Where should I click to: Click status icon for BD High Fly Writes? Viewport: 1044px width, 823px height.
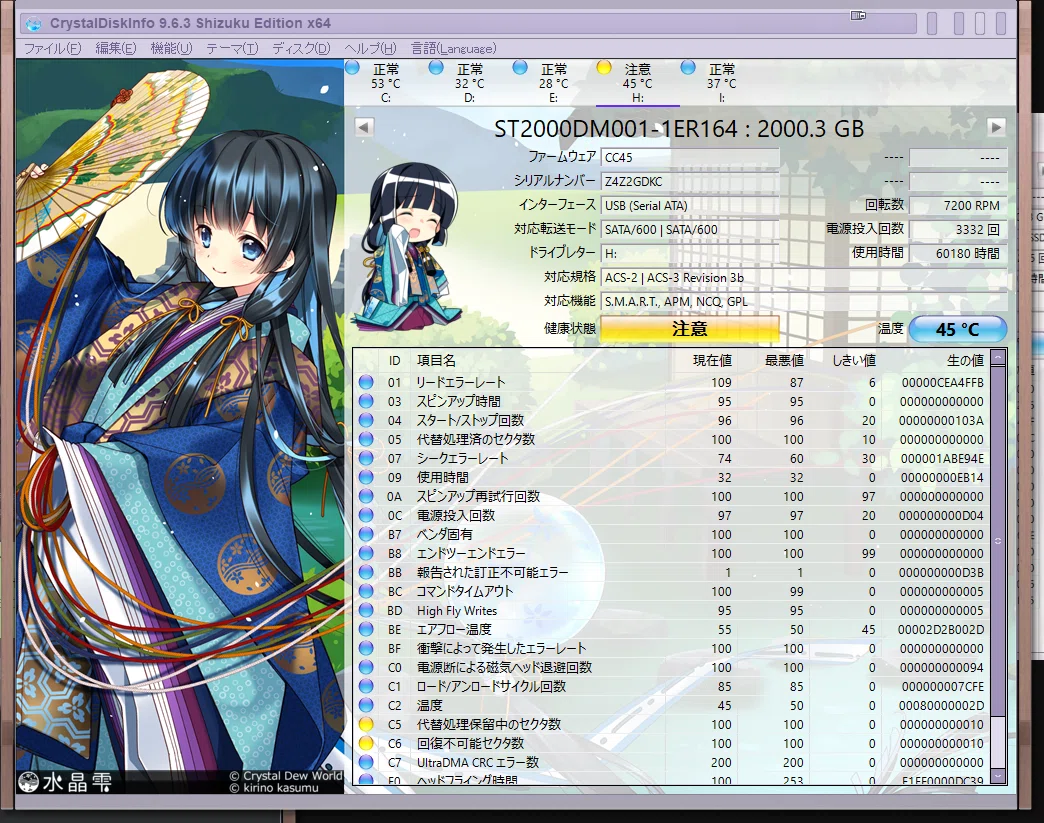(x=366, y=610)
